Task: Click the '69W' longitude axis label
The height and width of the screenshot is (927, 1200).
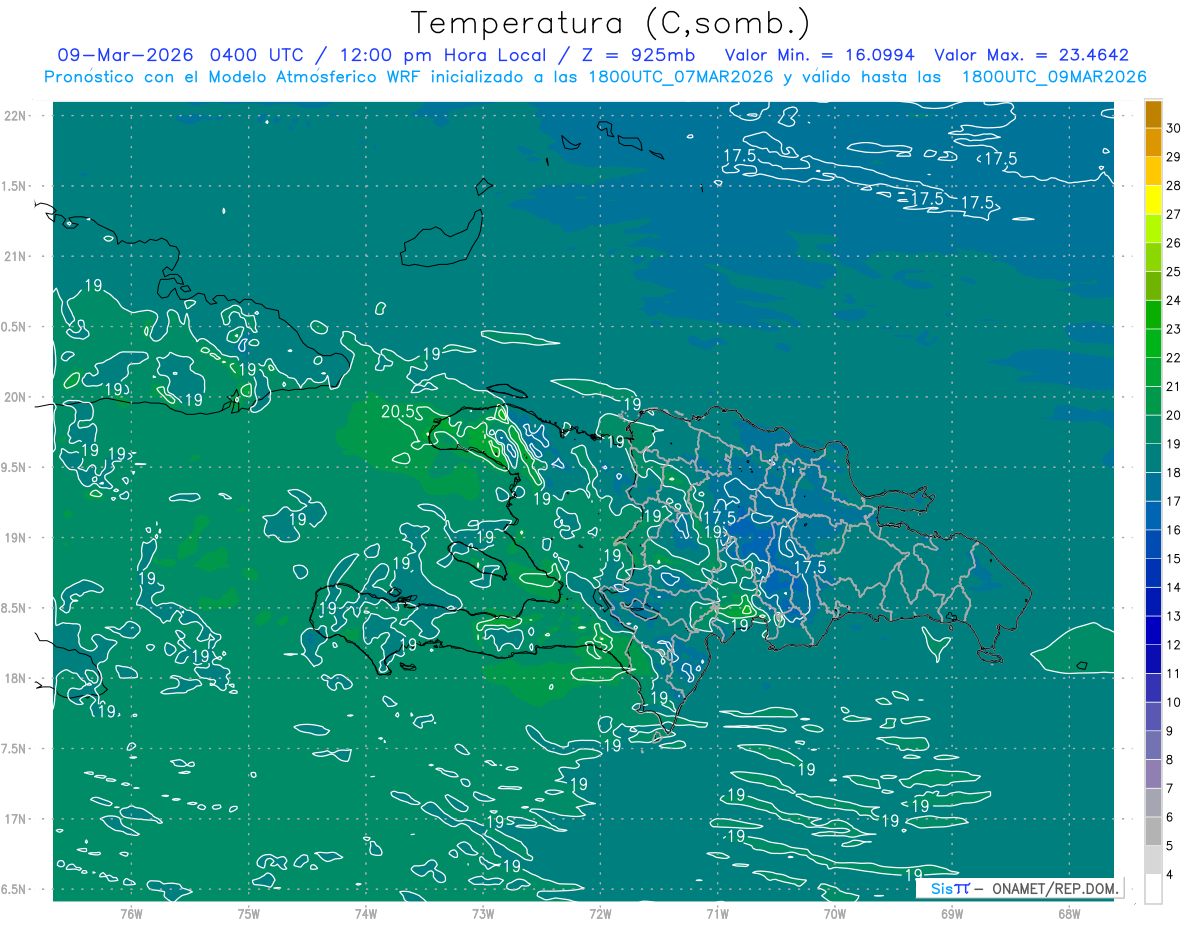Action: [951, 914]
